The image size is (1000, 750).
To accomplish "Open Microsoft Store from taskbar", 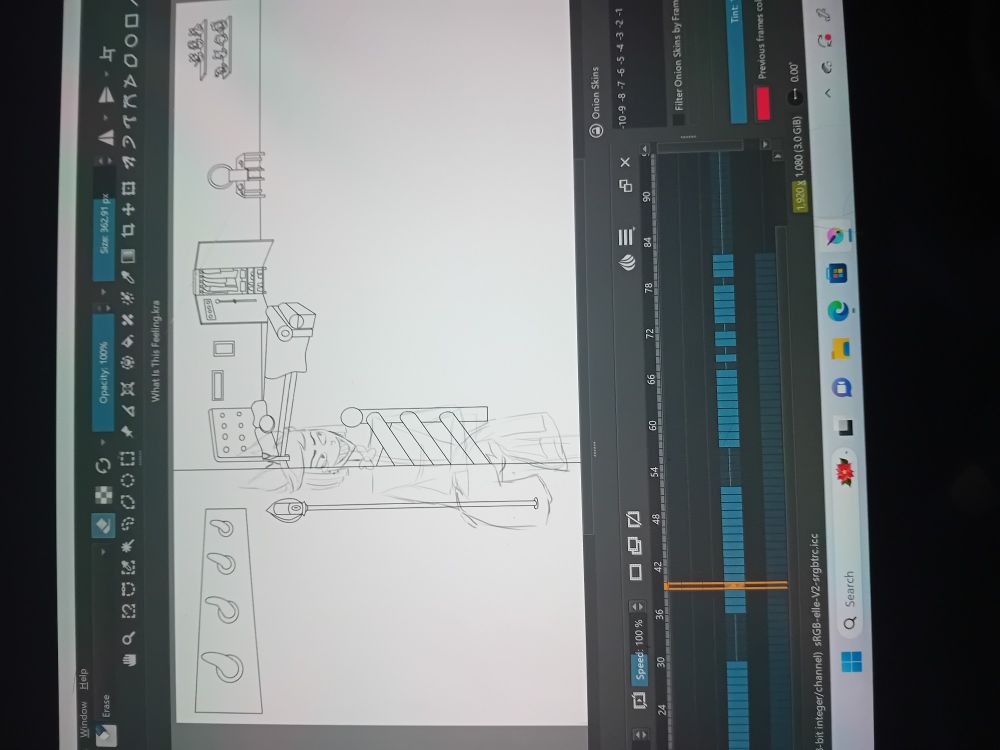I will click(836, 274).
